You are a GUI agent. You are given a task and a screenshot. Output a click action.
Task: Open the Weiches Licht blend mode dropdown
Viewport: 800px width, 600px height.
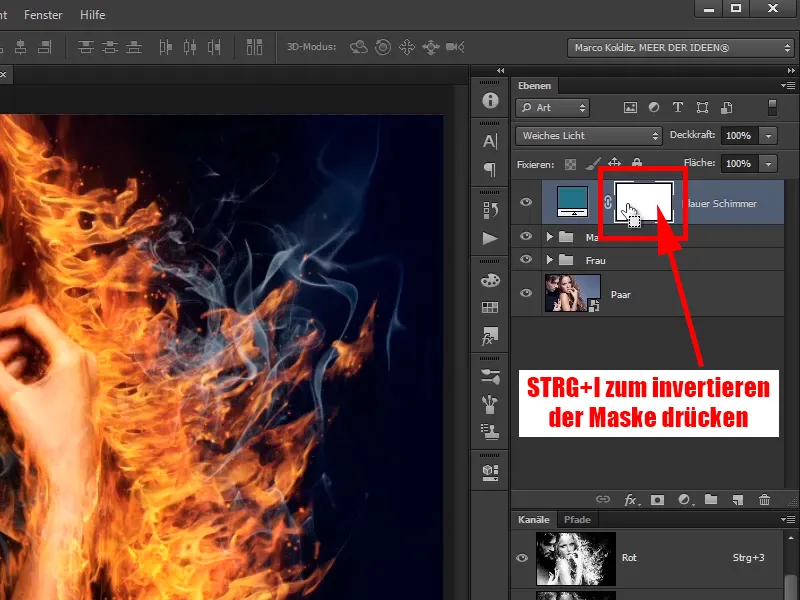589,136
